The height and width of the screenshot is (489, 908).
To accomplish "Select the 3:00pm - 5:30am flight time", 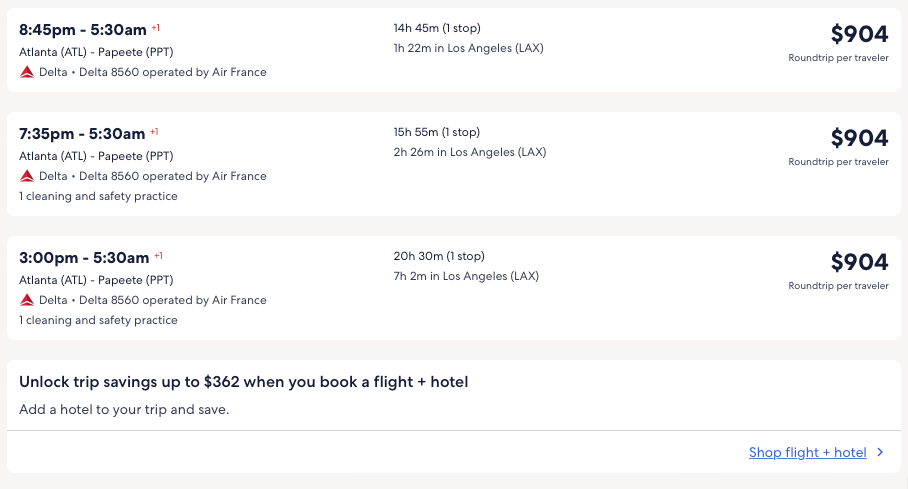I will click(84, 257).
